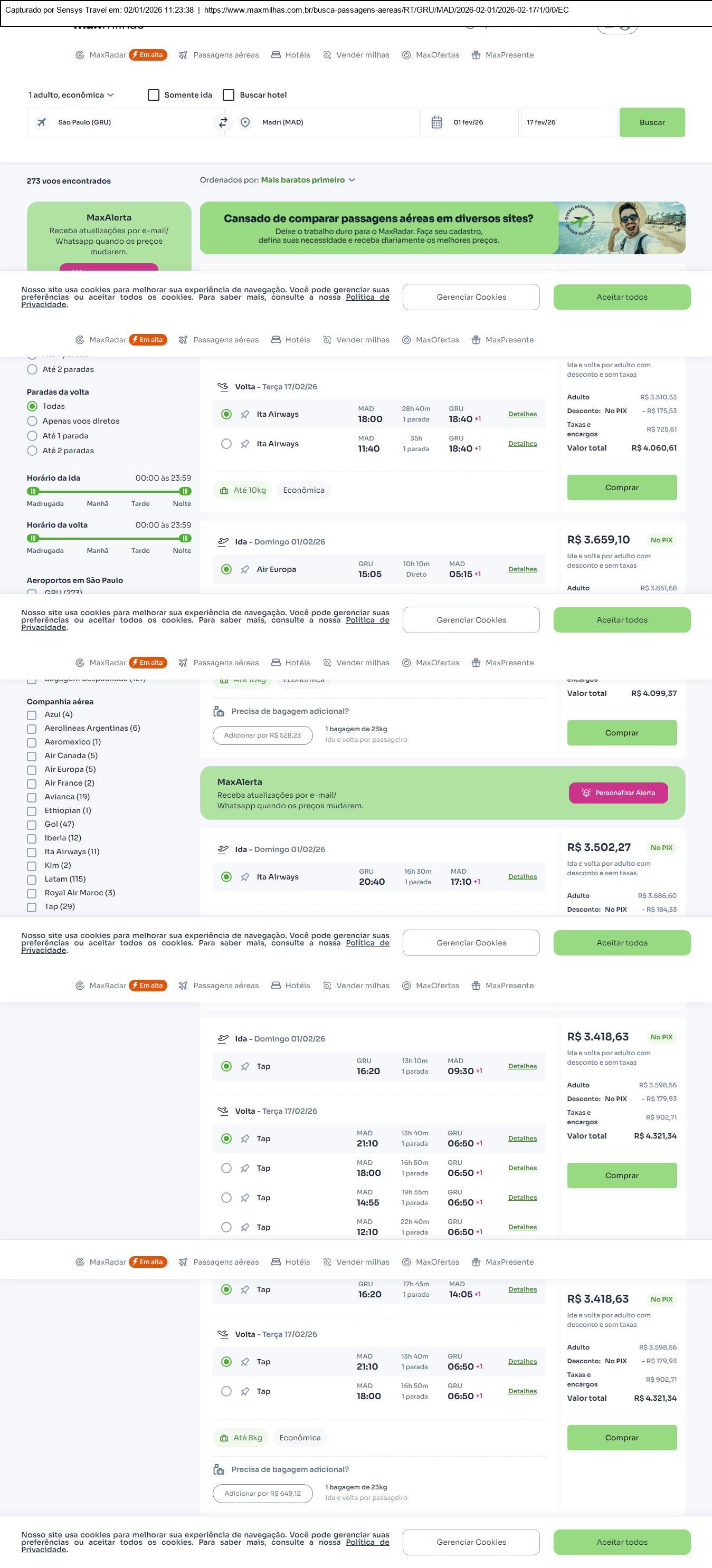Expand the Mais baratos primeiro sort dropdown

(x=308, y=180)
